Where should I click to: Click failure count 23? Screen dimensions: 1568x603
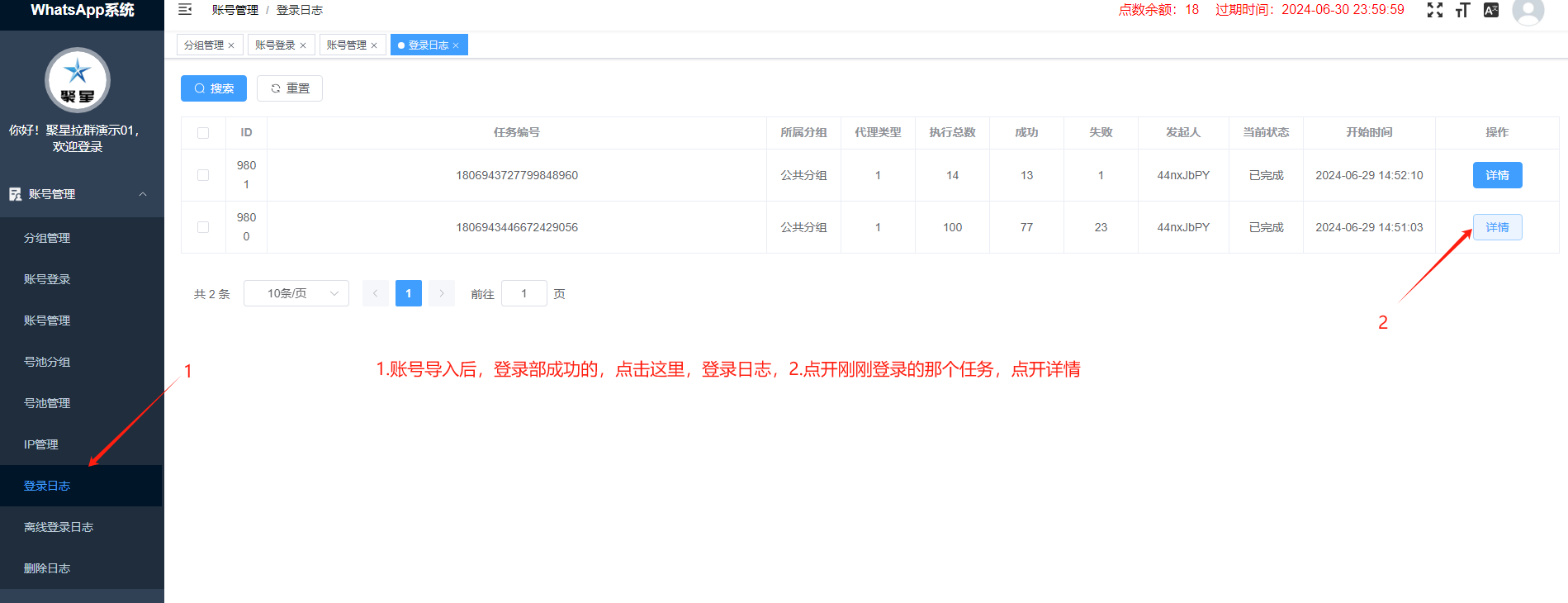point(1101,227)
